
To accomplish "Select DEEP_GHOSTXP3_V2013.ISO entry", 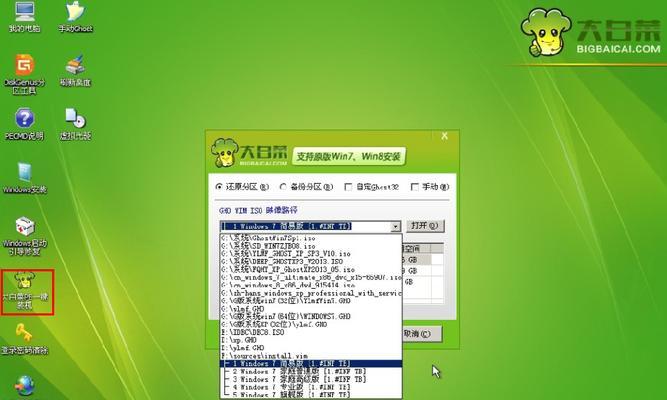I will click(x=311, y=261).
